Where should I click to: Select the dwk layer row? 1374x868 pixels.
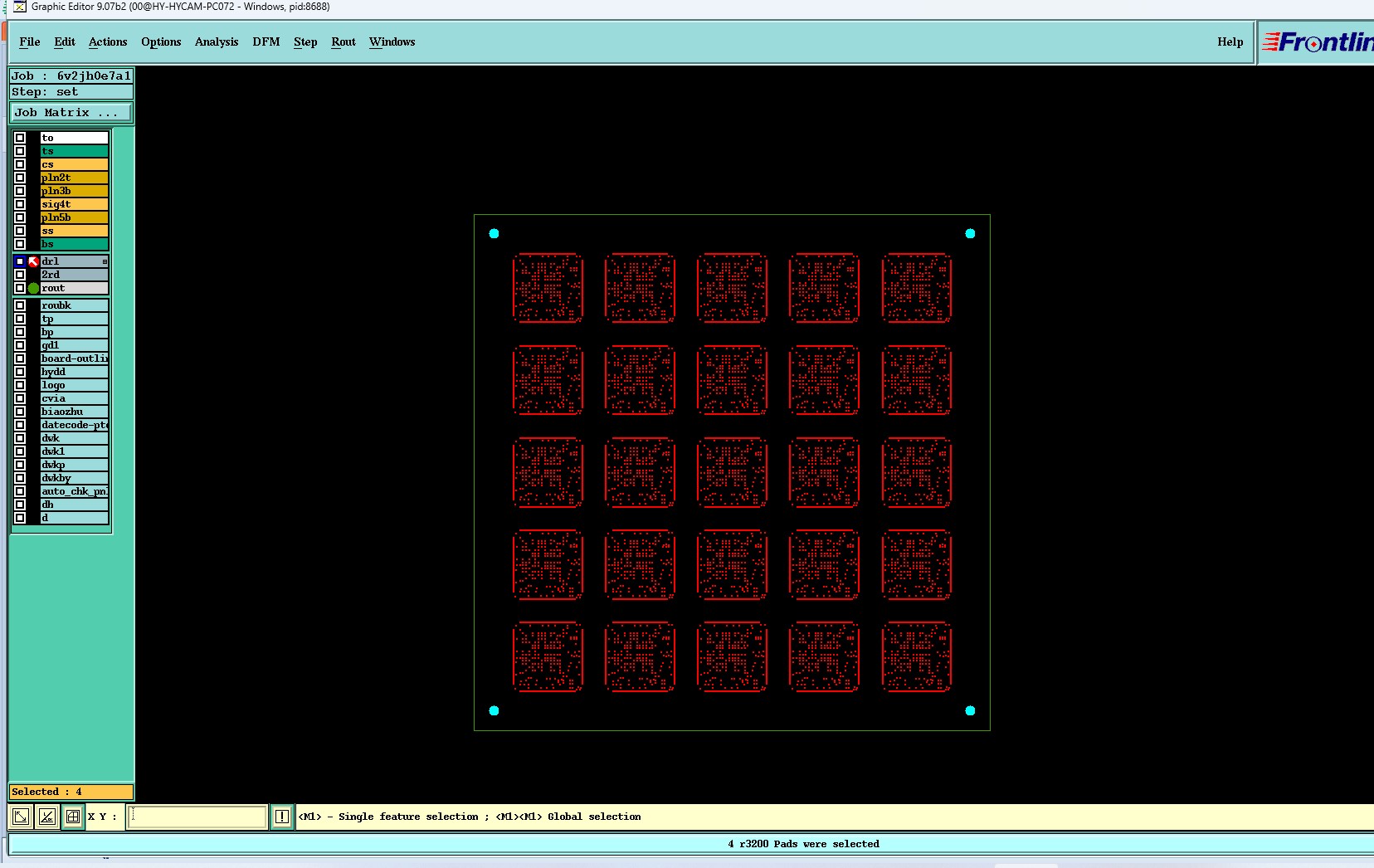74,438
